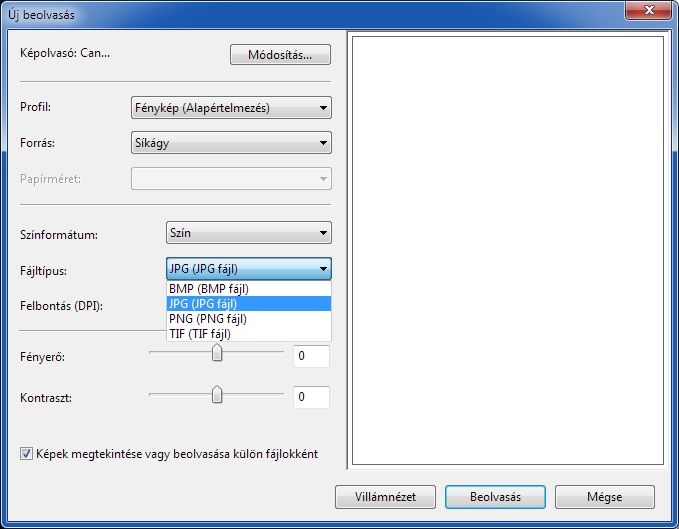Open the Profil dropdown

(231, 107)
